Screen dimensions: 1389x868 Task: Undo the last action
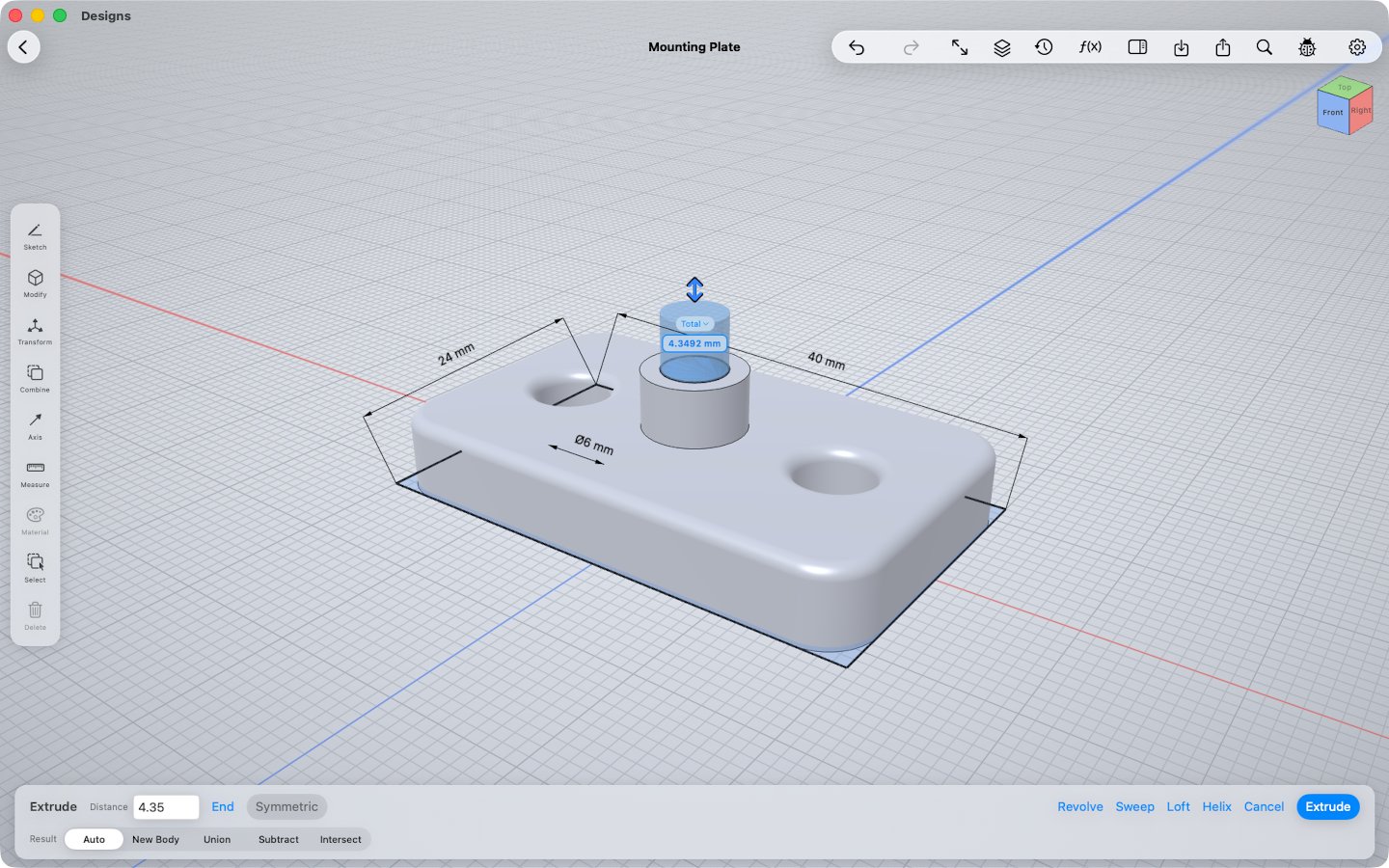click(857, 47)
